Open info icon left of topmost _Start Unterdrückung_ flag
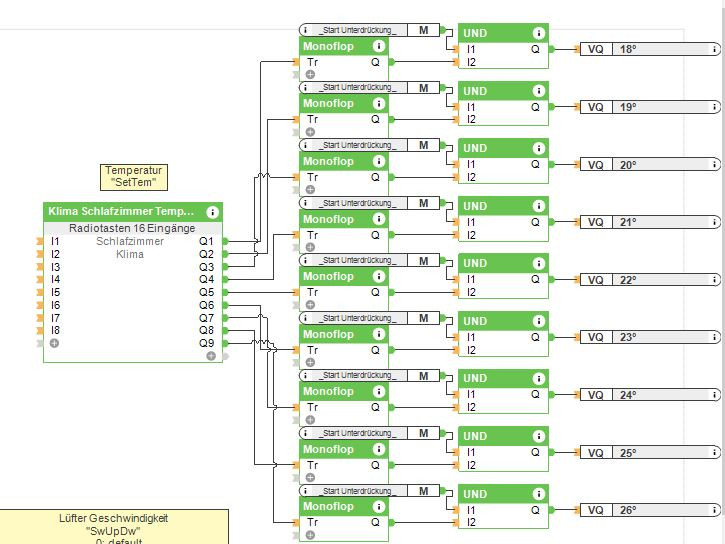 pos(305,31)
